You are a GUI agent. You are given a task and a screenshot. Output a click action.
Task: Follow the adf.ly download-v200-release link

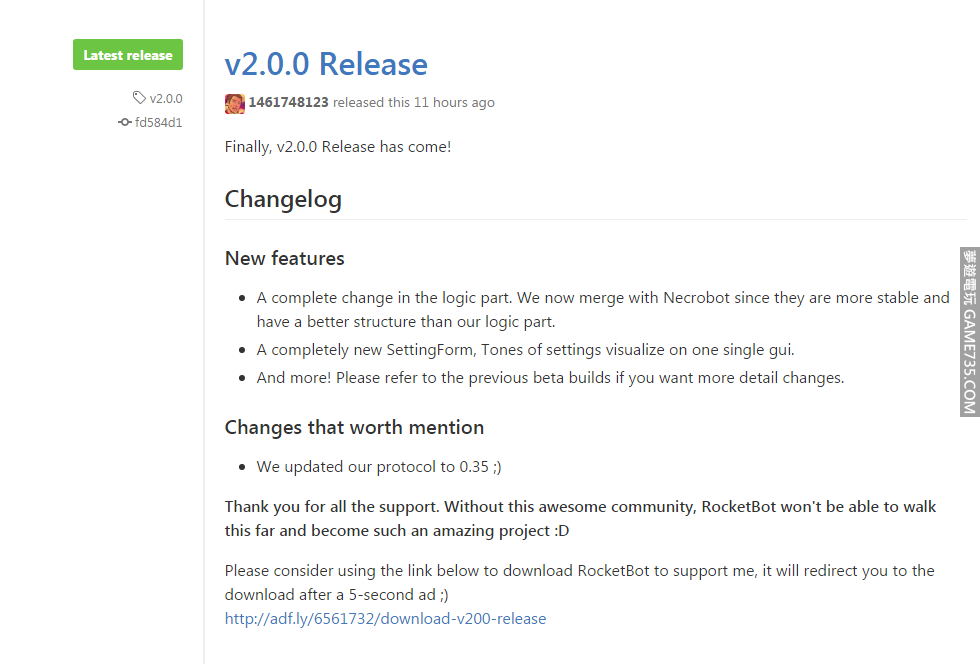385,618
